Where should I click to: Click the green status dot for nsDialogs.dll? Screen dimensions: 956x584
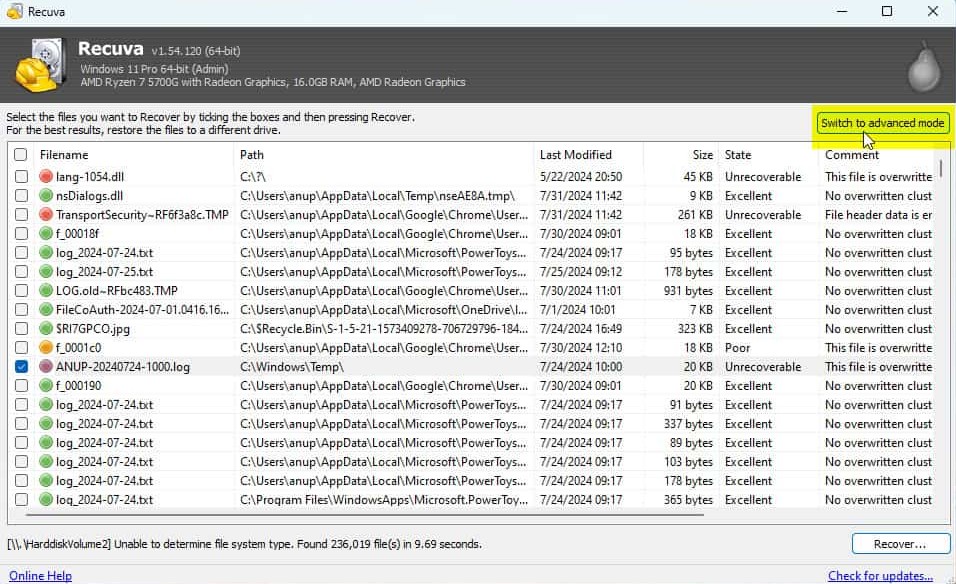pos(46,196)
